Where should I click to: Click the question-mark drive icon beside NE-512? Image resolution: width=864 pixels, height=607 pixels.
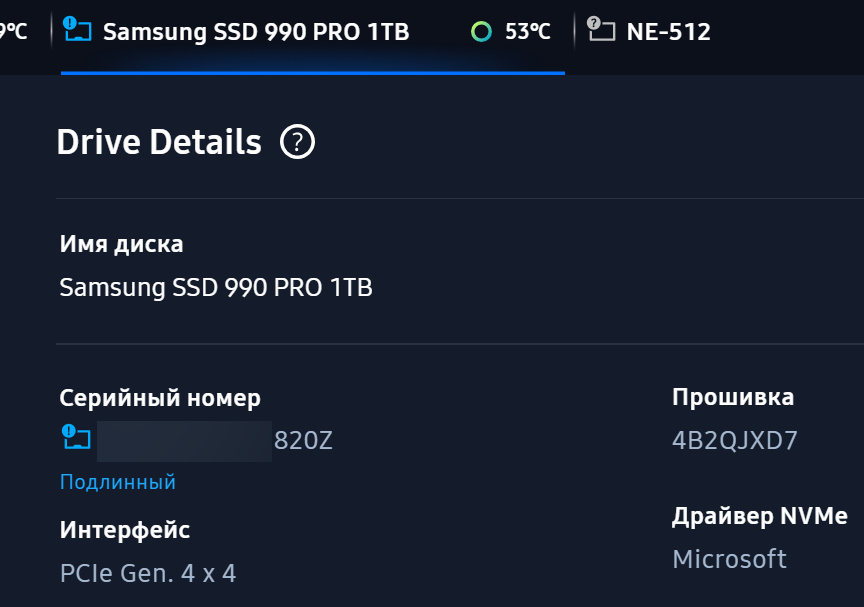pyautogui.click(x=600, y=30)
